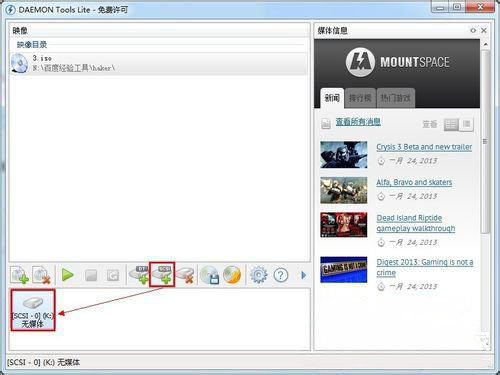500x375 pixels.
Task: Click the Remount refresh icon
Action: pos(113,276)
